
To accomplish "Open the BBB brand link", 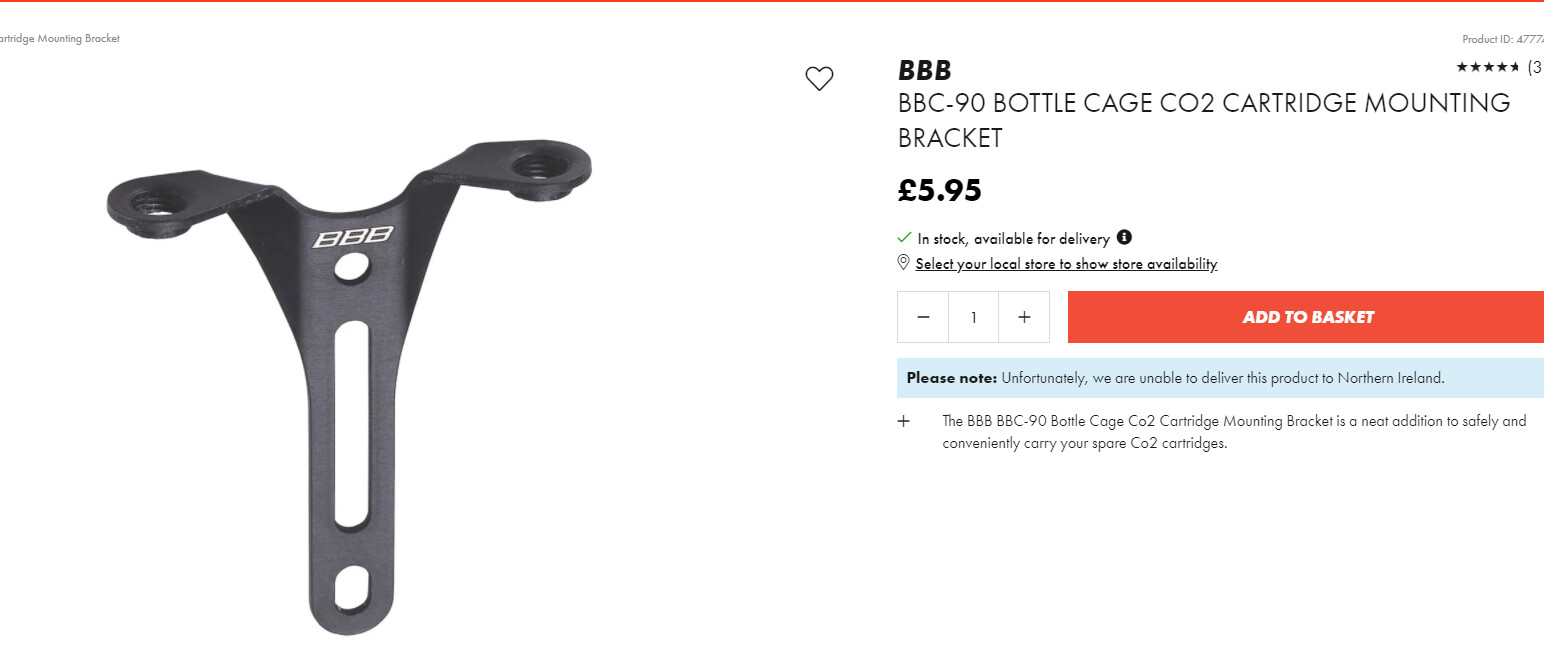I will click(925, 71).
